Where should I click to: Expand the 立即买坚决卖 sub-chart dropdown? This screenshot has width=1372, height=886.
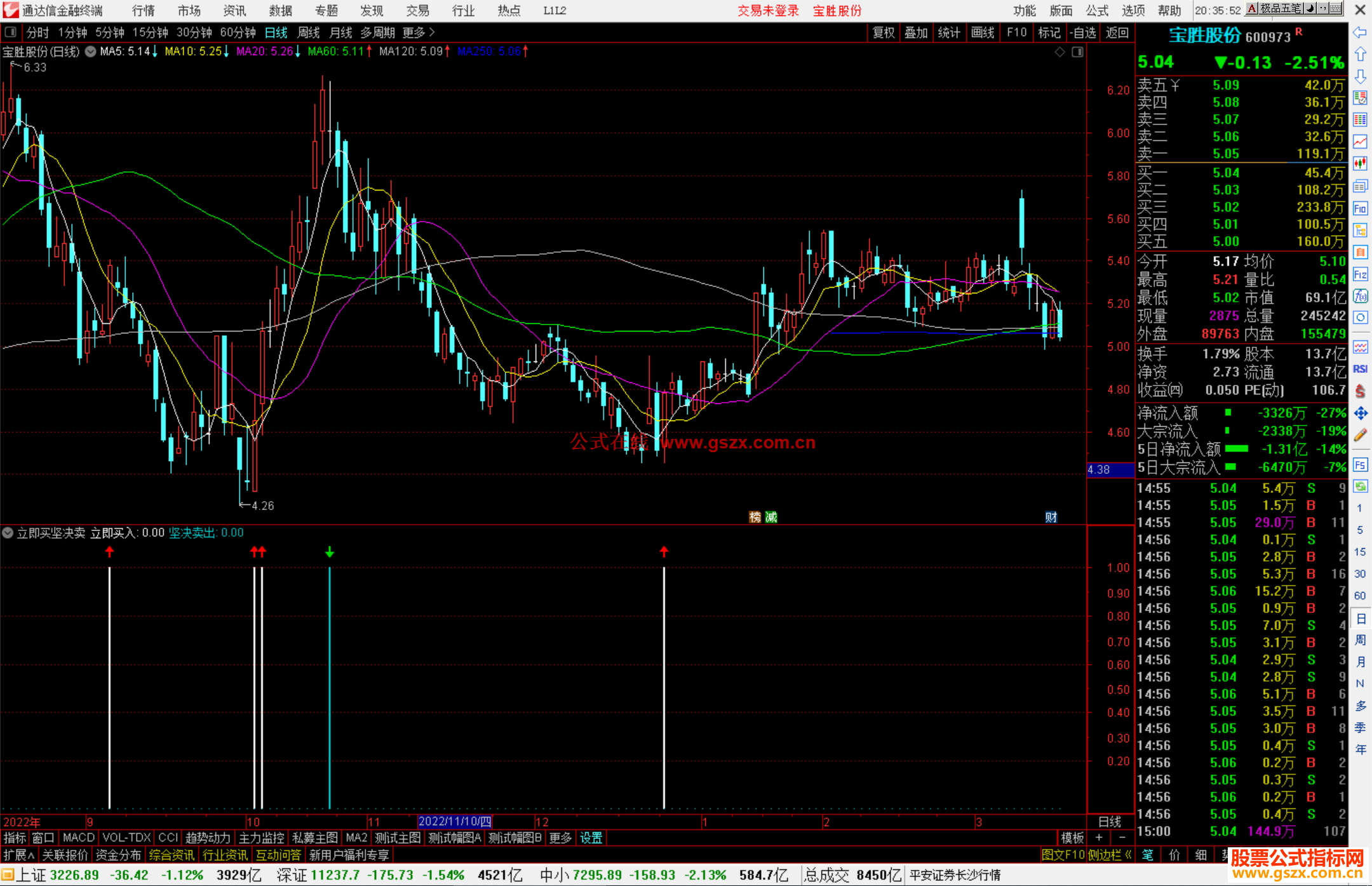click(x=8, y=533)
